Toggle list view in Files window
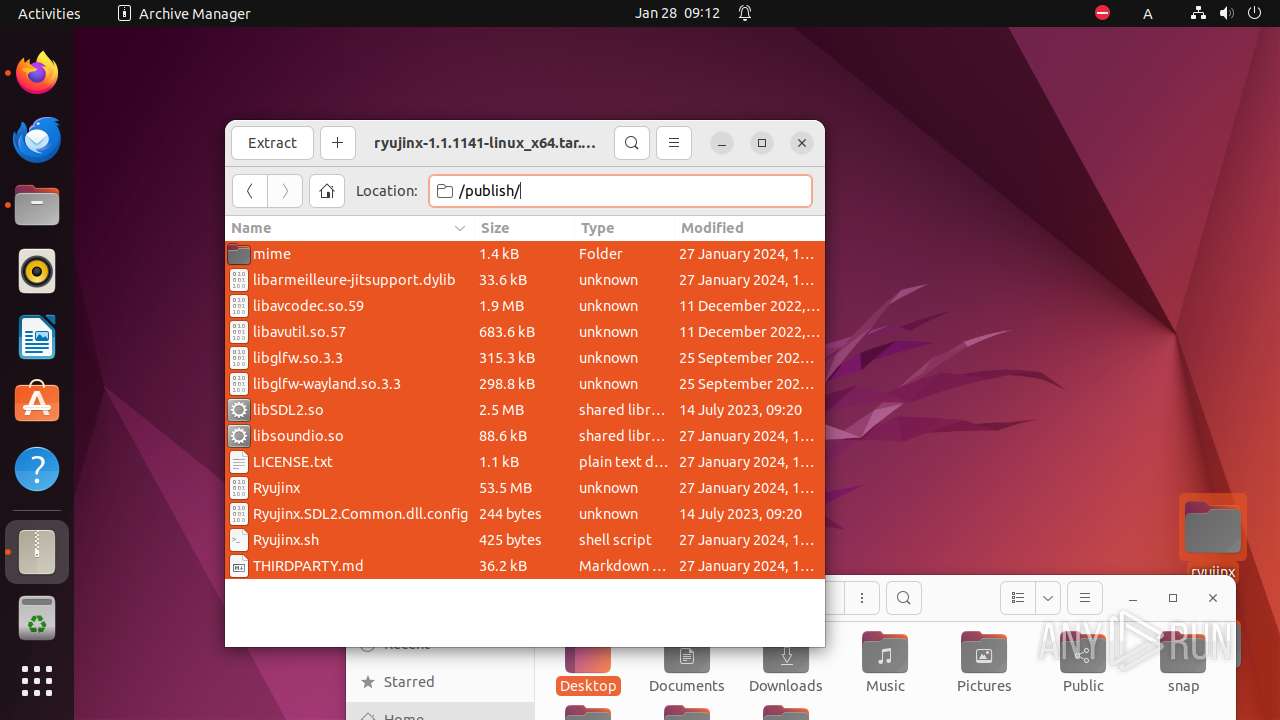Viewport: 1280px width, 720px height. (x=1018, y=598)
